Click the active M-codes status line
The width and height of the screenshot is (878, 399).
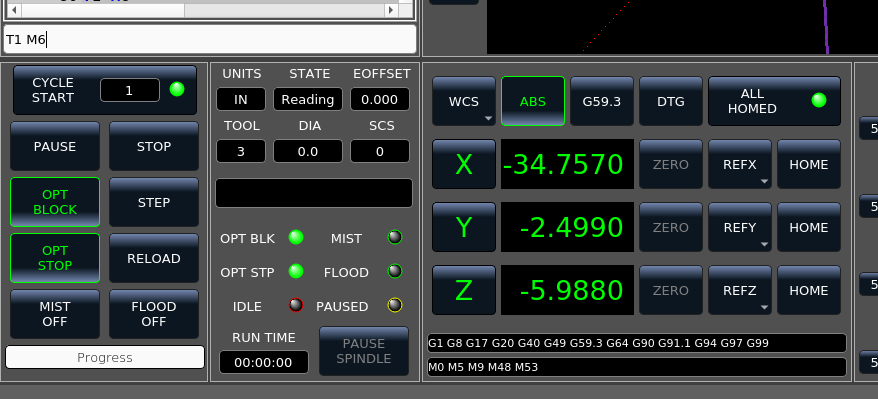637,367
